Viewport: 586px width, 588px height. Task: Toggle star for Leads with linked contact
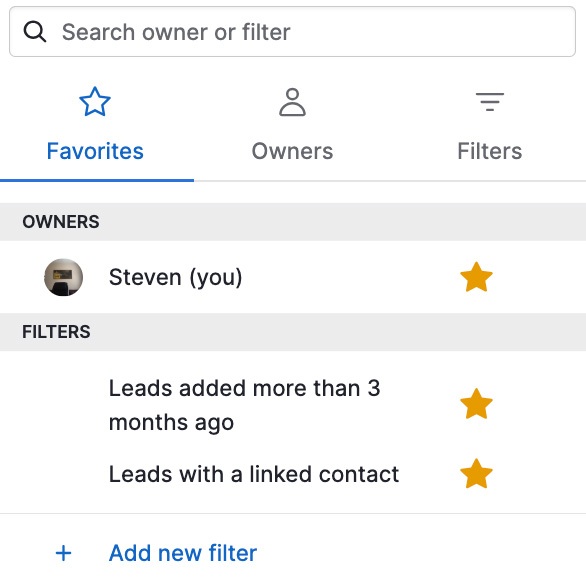pyautogui.click(x=476, y=474)
